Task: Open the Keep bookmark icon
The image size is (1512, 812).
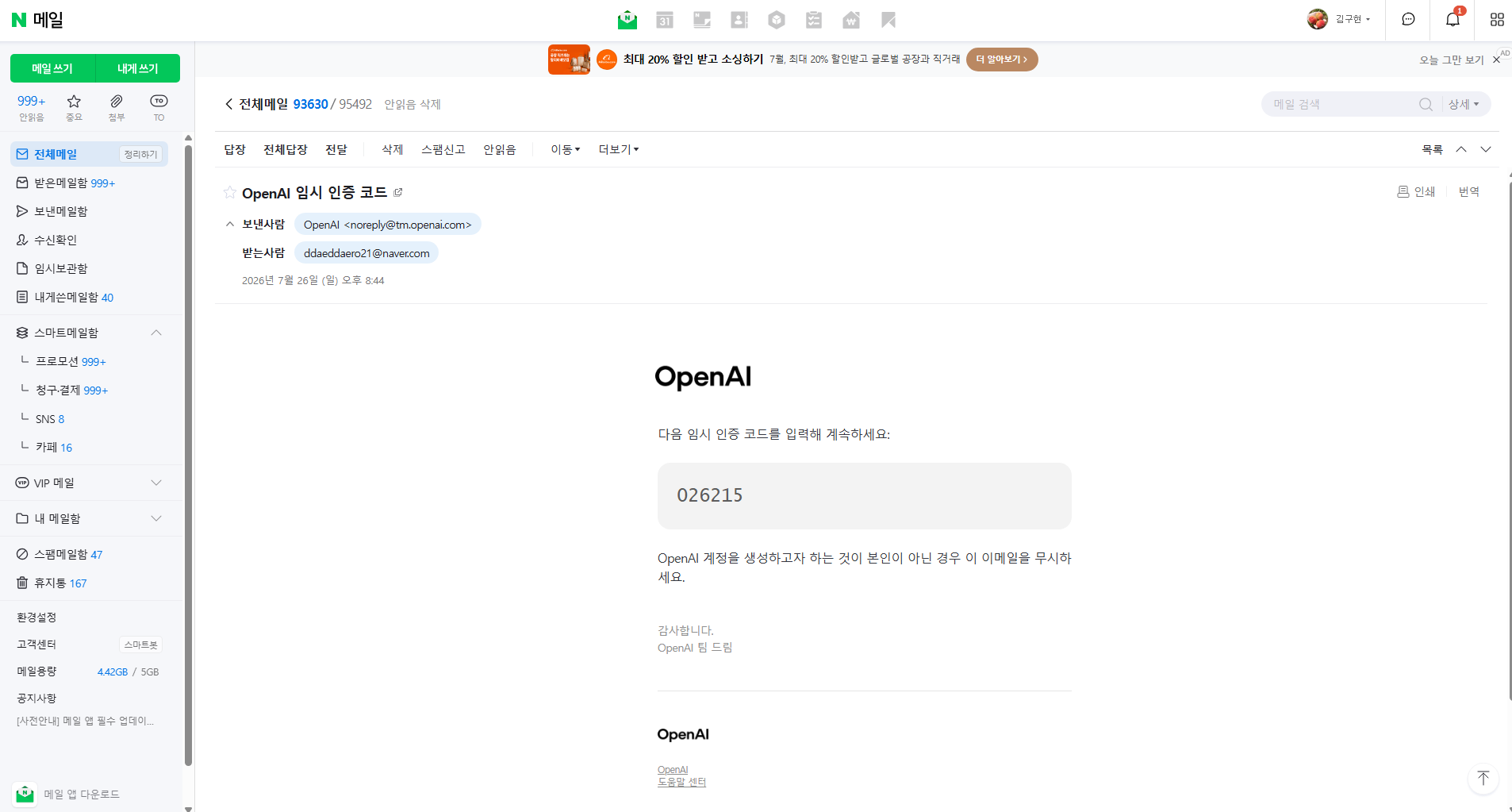Action: [888, 20]
